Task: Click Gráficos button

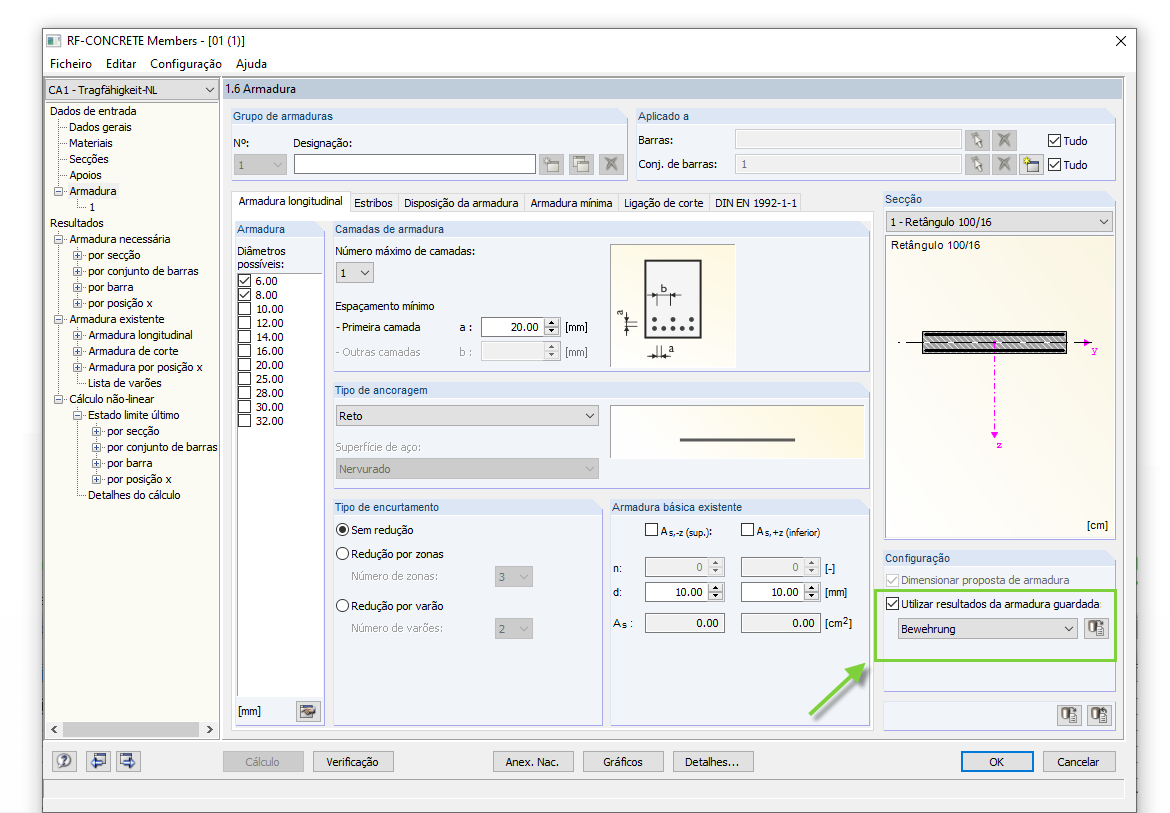Action: [623, 762]
